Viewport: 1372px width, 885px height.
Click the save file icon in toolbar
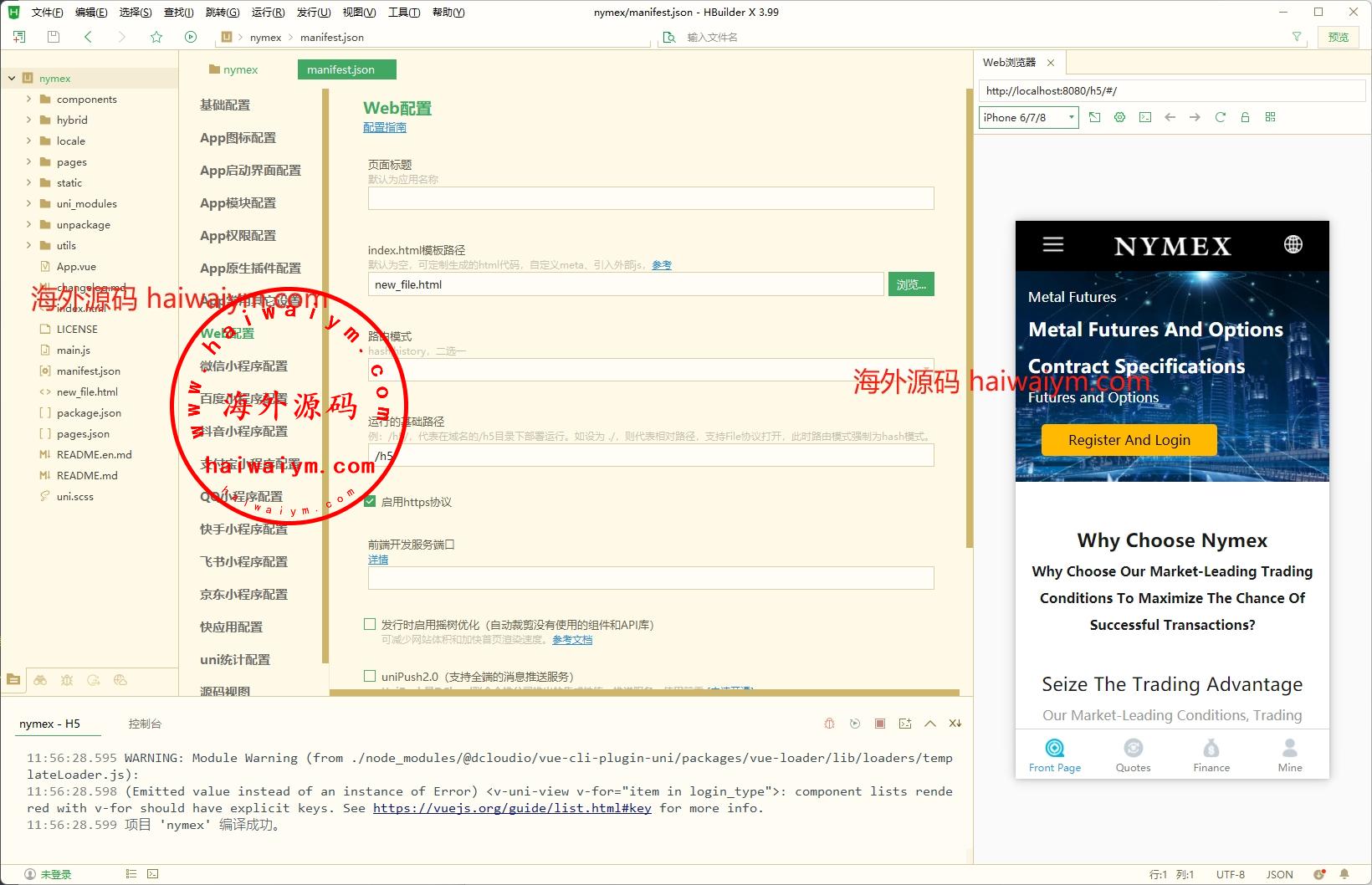pos(54,37)
